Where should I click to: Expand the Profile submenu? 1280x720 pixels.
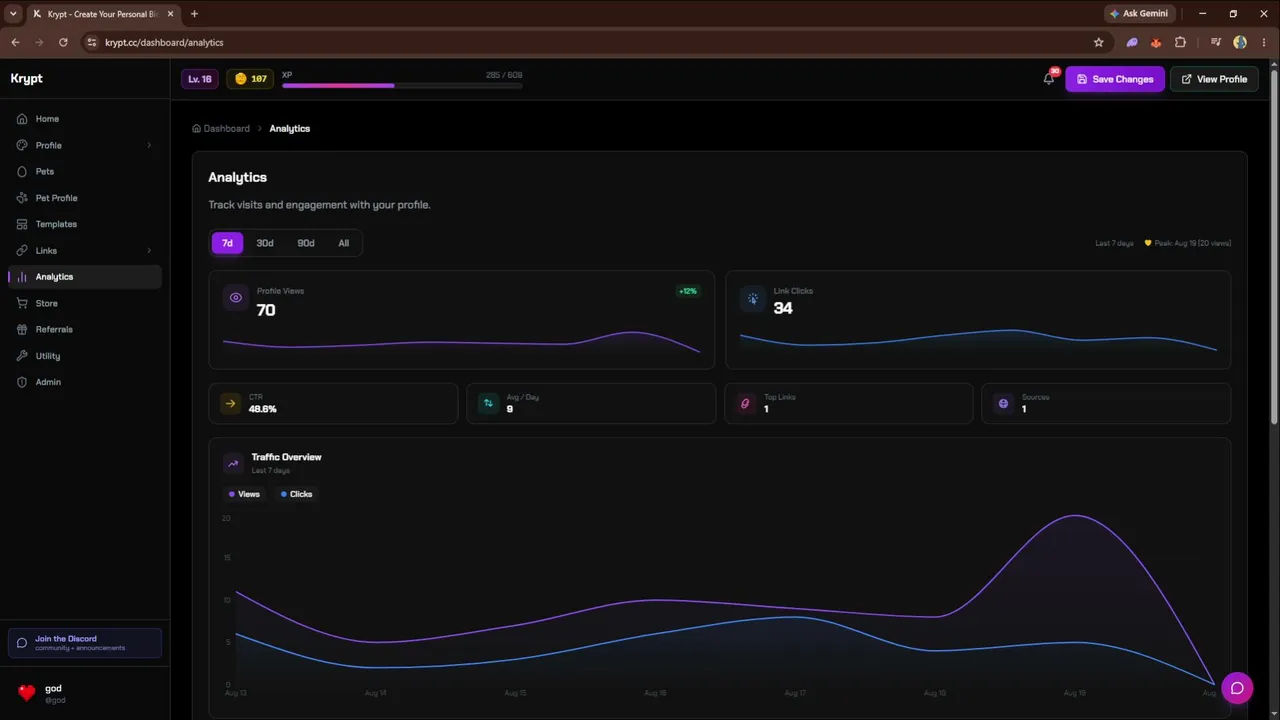[149, 146]
